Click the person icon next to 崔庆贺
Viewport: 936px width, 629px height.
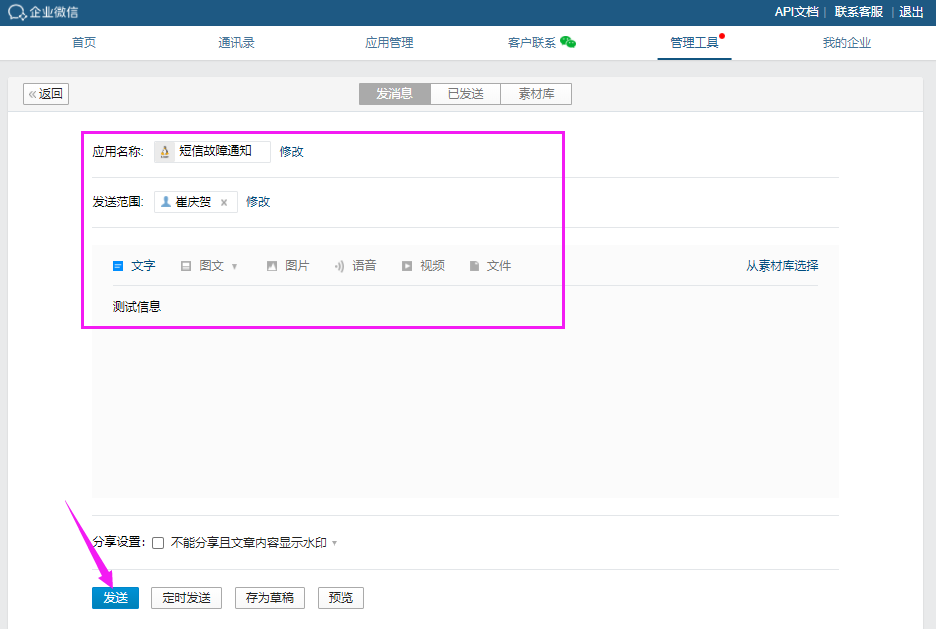[x=166, y=202]
